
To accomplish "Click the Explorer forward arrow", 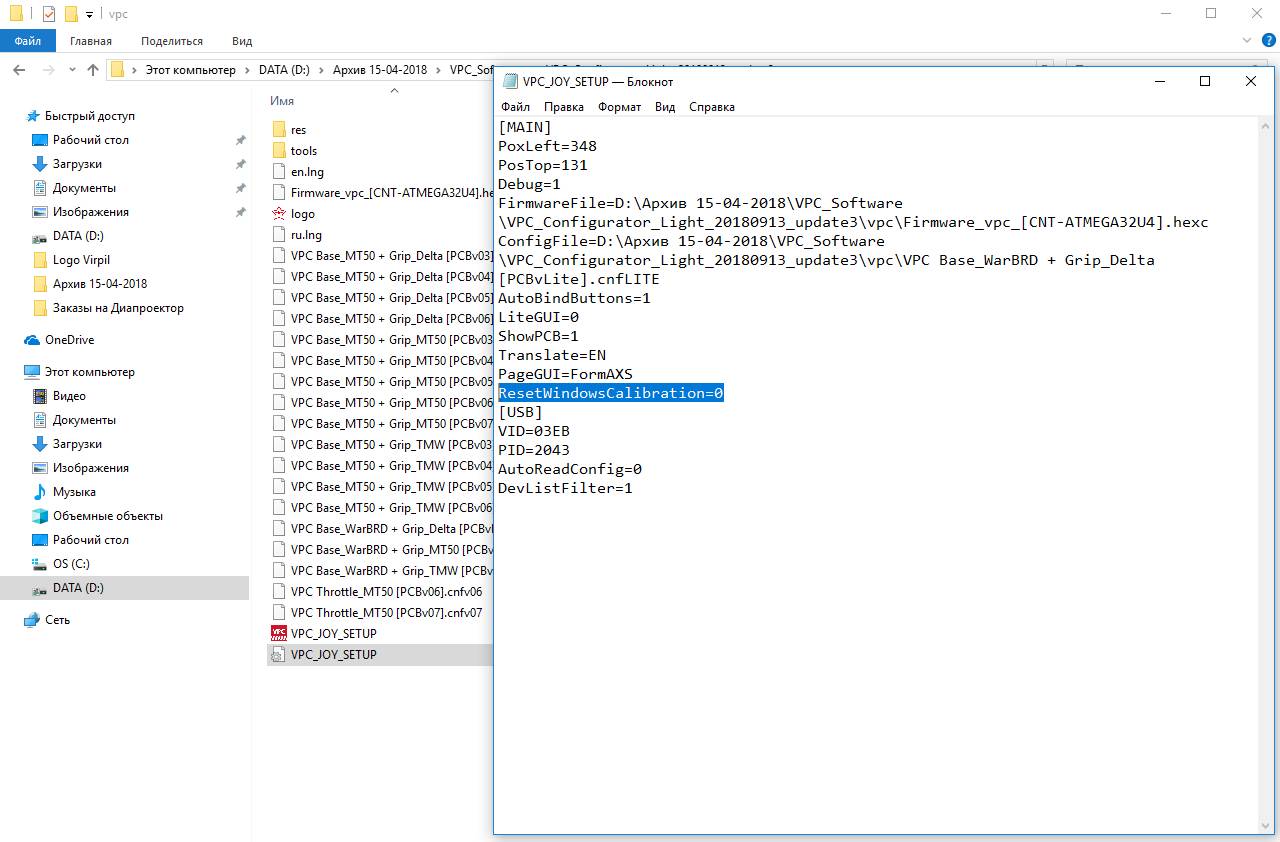I will 48,70.
